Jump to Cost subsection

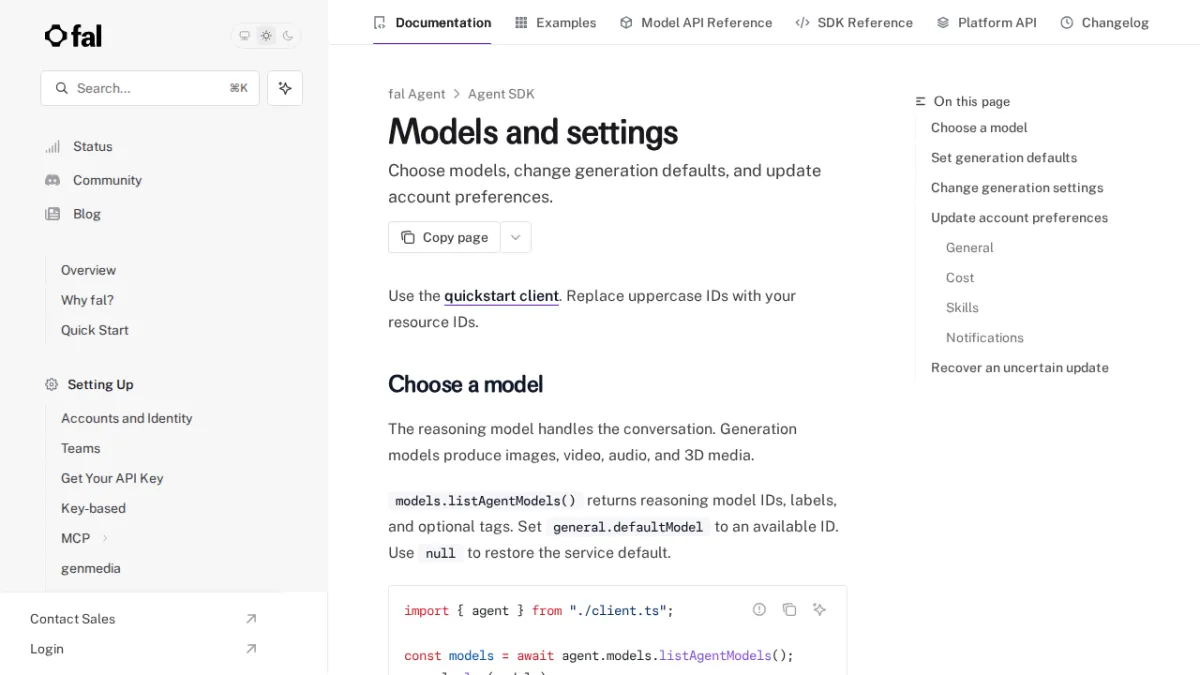coord(960,278)
